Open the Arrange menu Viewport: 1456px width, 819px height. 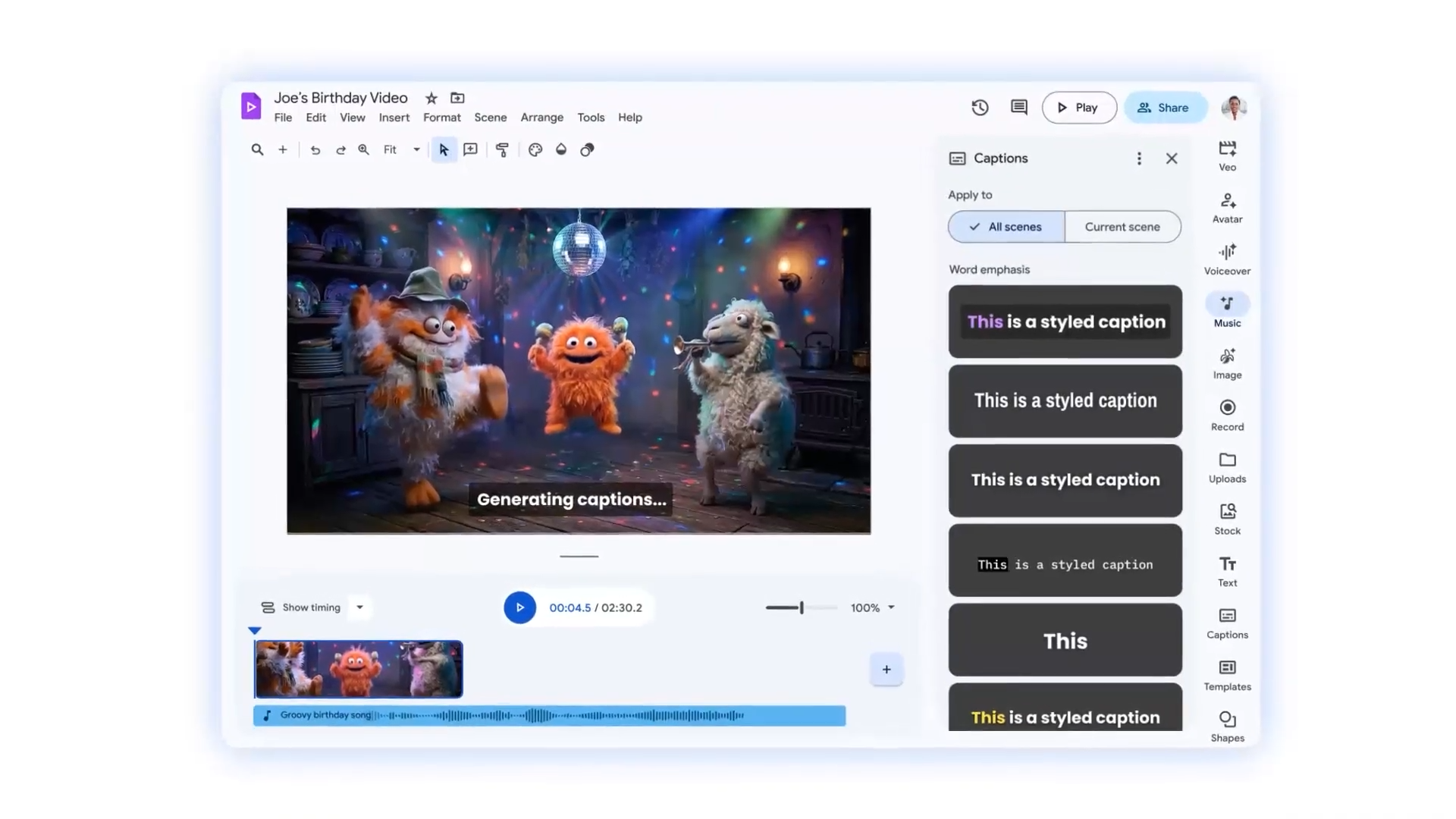[541, 118]
